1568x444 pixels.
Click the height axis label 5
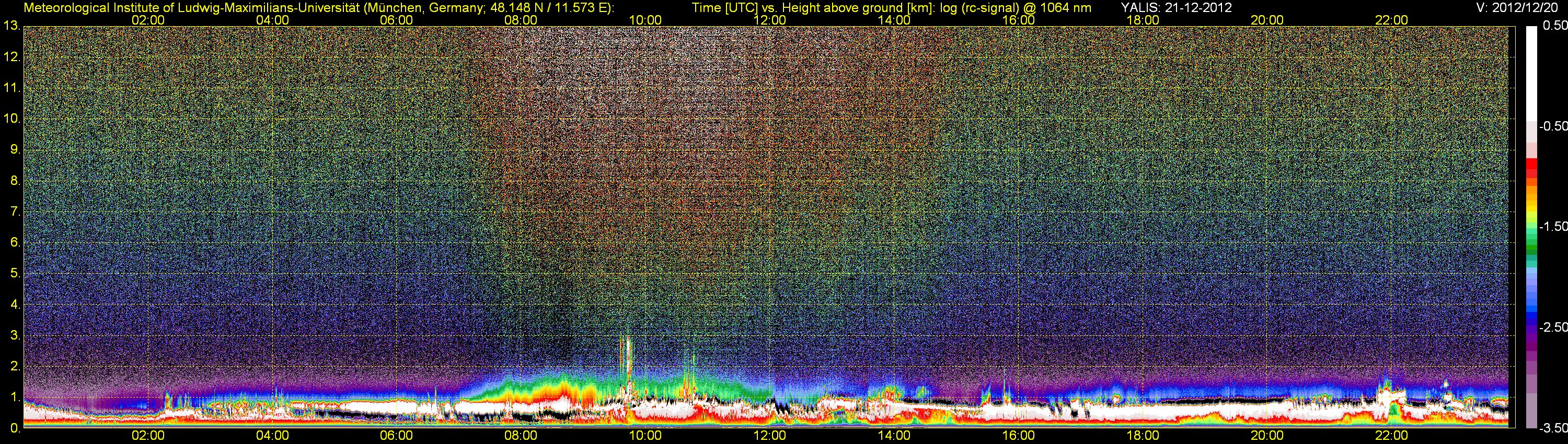pyautogui.click(x=15, y=274)
